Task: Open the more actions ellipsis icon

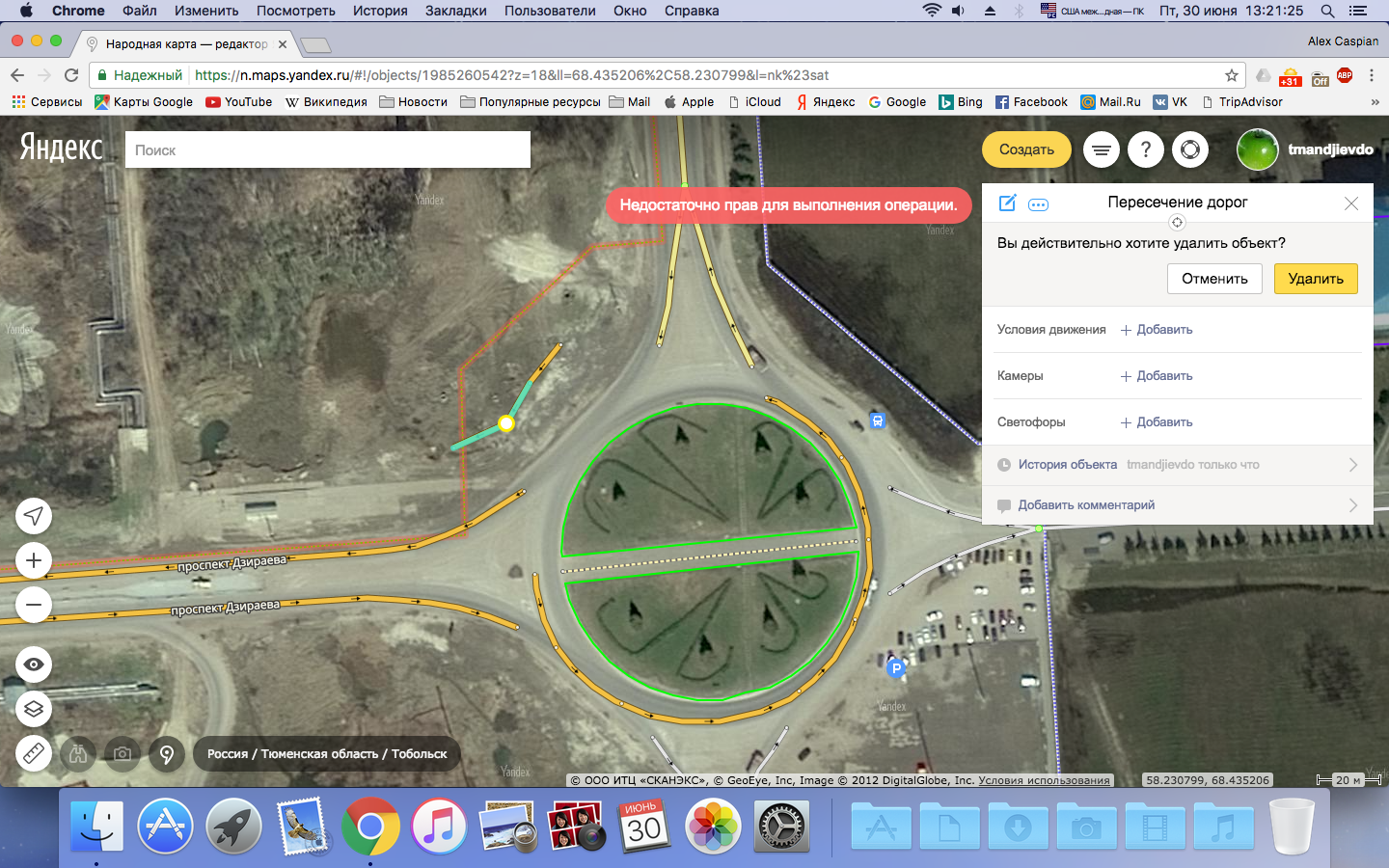Action: [1039, 204]
